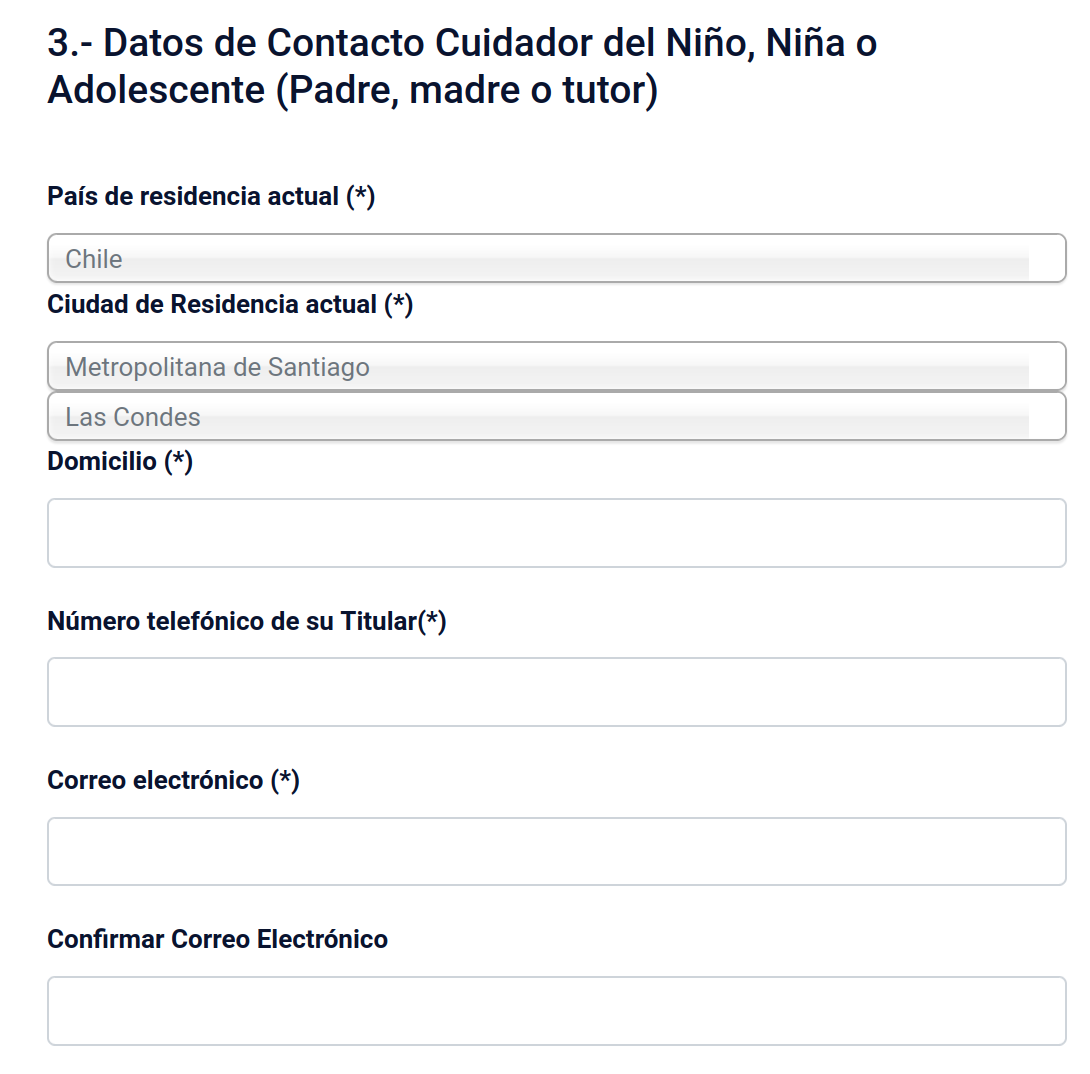
Task: Click the required asterisk beside País de residencia
Action: coord(360,197)
